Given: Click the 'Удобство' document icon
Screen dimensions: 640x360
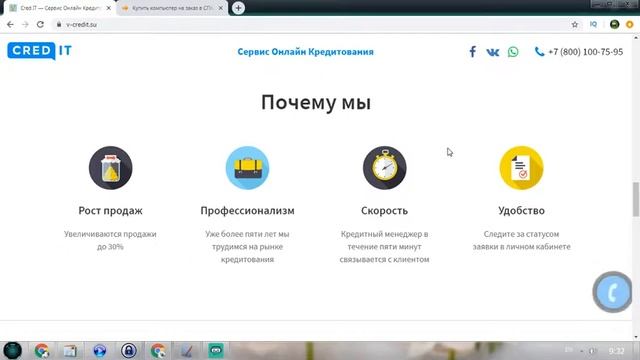Looking at the screenshot, I should coord(521,168).
